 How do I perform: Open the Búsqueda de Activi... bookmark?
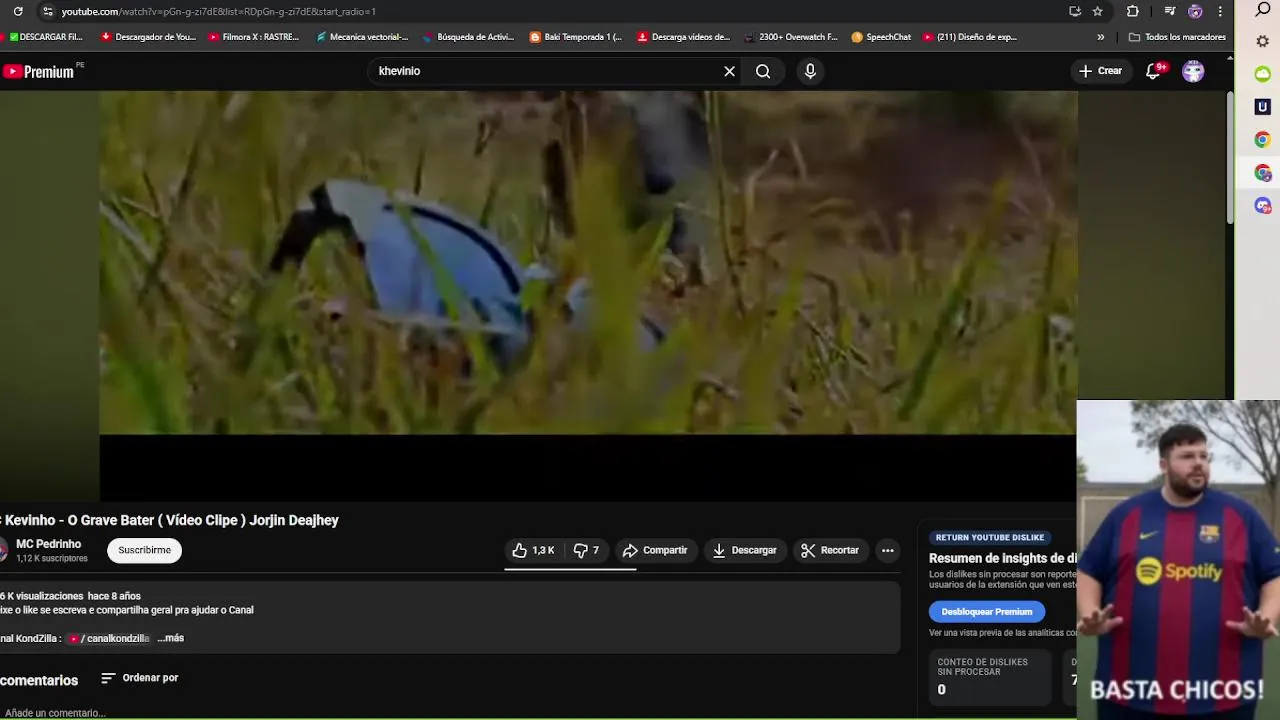[468, 37]
